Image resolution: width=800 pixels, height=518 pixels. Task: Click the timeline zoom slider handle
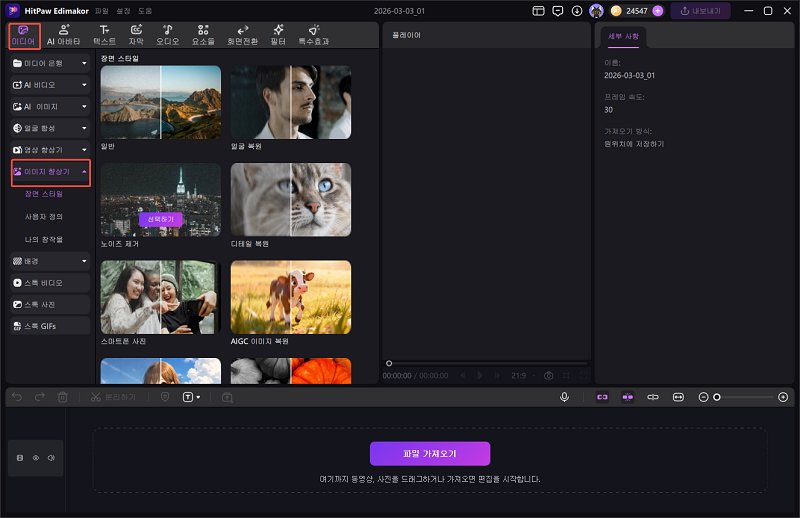pyautogui.click(x=717, y=397)
